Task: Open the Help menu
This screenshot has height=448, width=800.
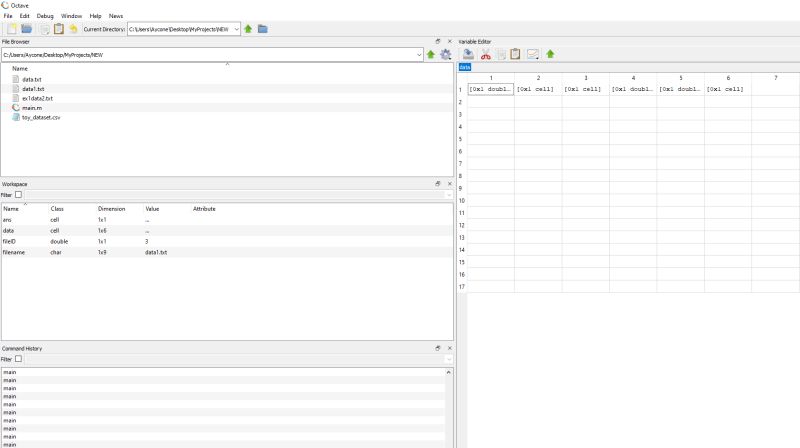Action: click(95, 16)
